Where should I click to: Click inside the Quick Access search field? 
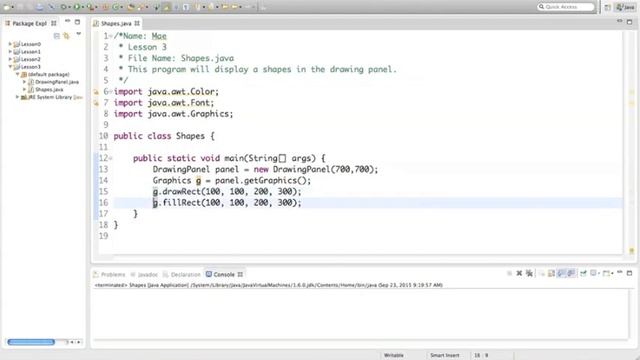[x=566, y=7]
